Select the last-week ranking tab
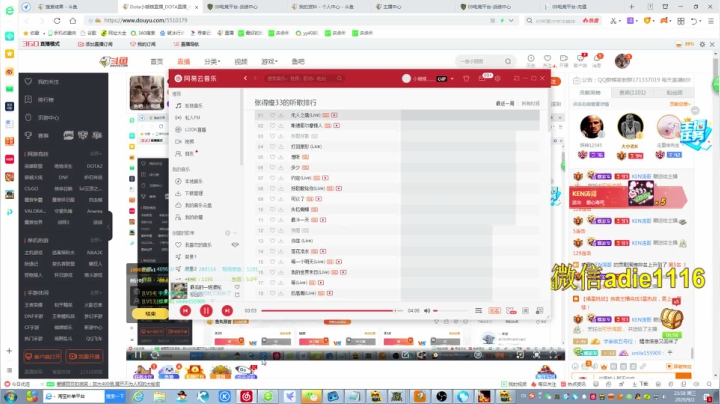The height and width of the screenshot is (404, 720). coord(505,103)
